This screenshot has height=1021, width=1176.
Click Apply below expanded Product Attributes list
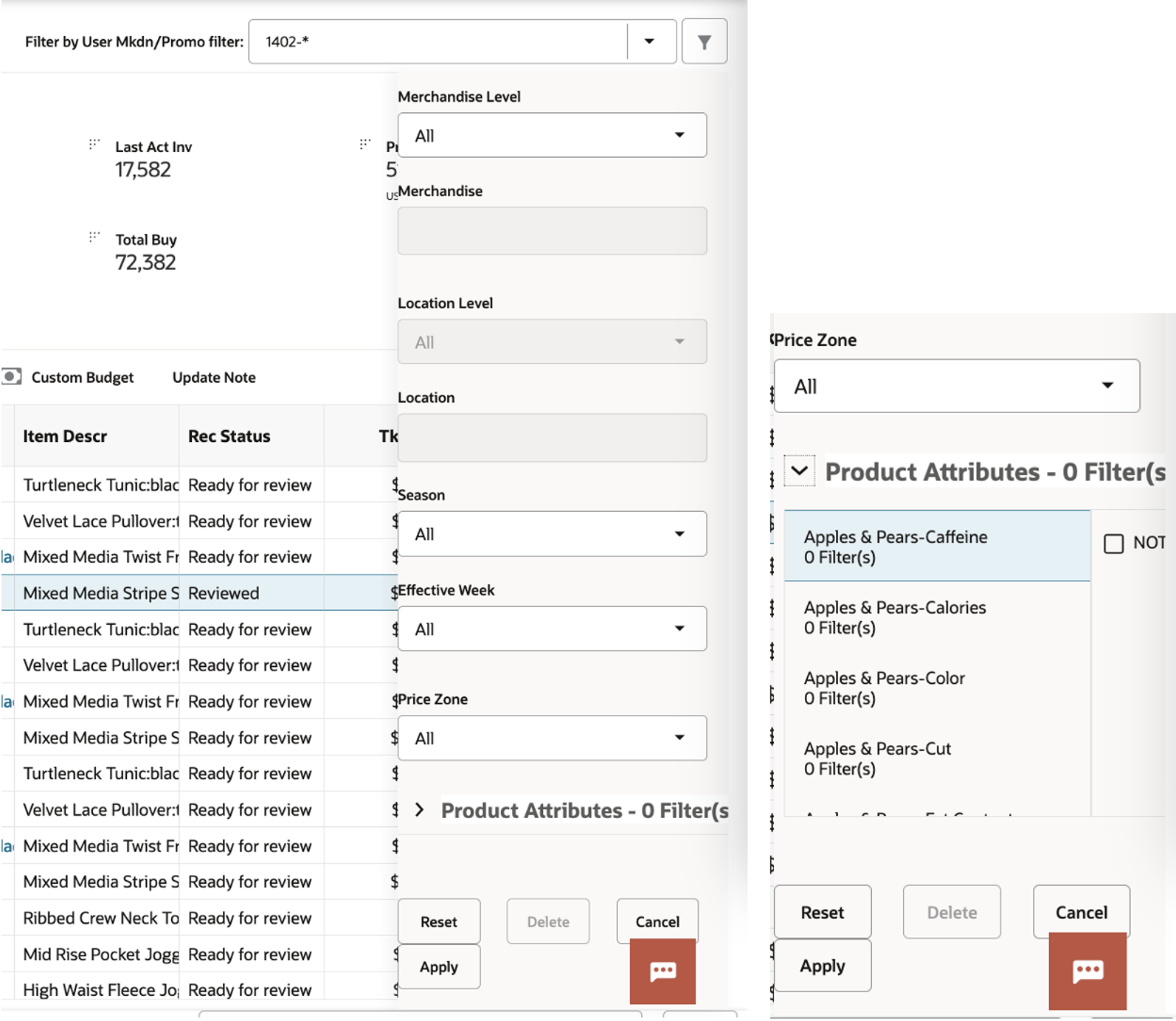click(x=823, y=966)
